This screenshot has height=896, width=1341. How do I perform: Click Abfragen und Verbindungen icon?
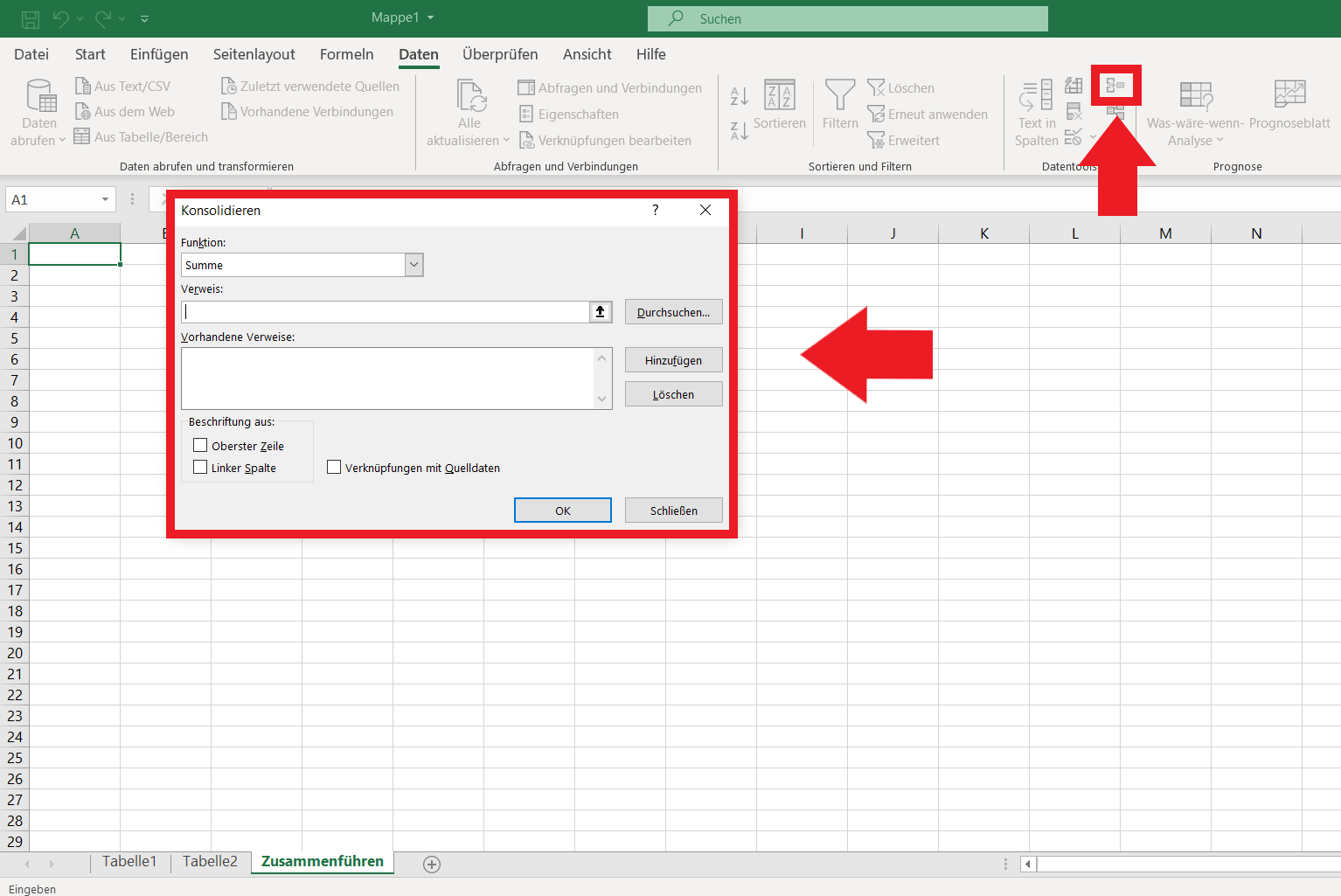point(526,87)
